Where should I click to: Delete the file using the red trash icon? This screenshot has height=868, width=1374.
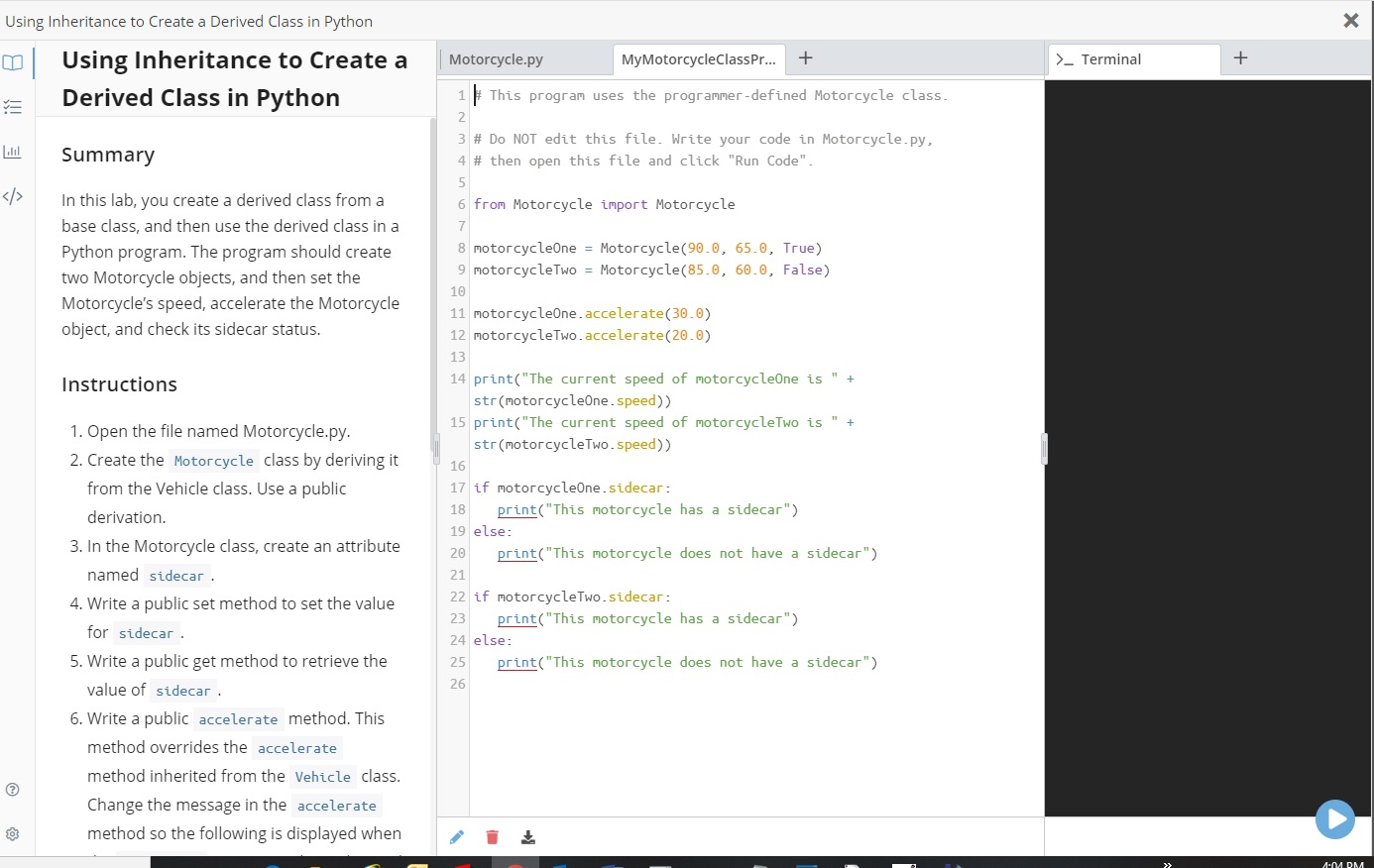492,836
